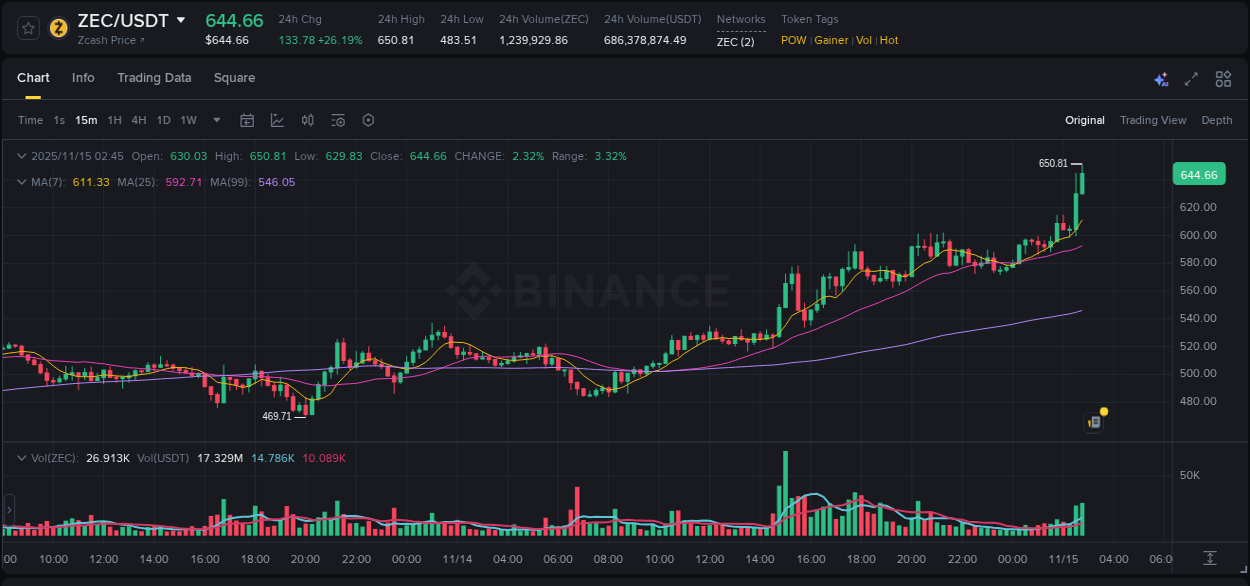Toggle the favorite star for ZEC/USDT
Screen dimensions: 1250x586
(x=27, y=27)
